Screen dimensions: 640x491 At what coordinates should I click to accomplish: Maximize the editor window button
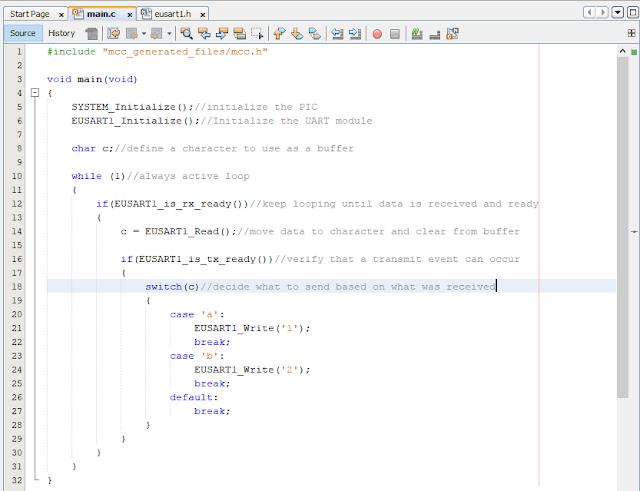pyautogui.click(x=632, y=13)
